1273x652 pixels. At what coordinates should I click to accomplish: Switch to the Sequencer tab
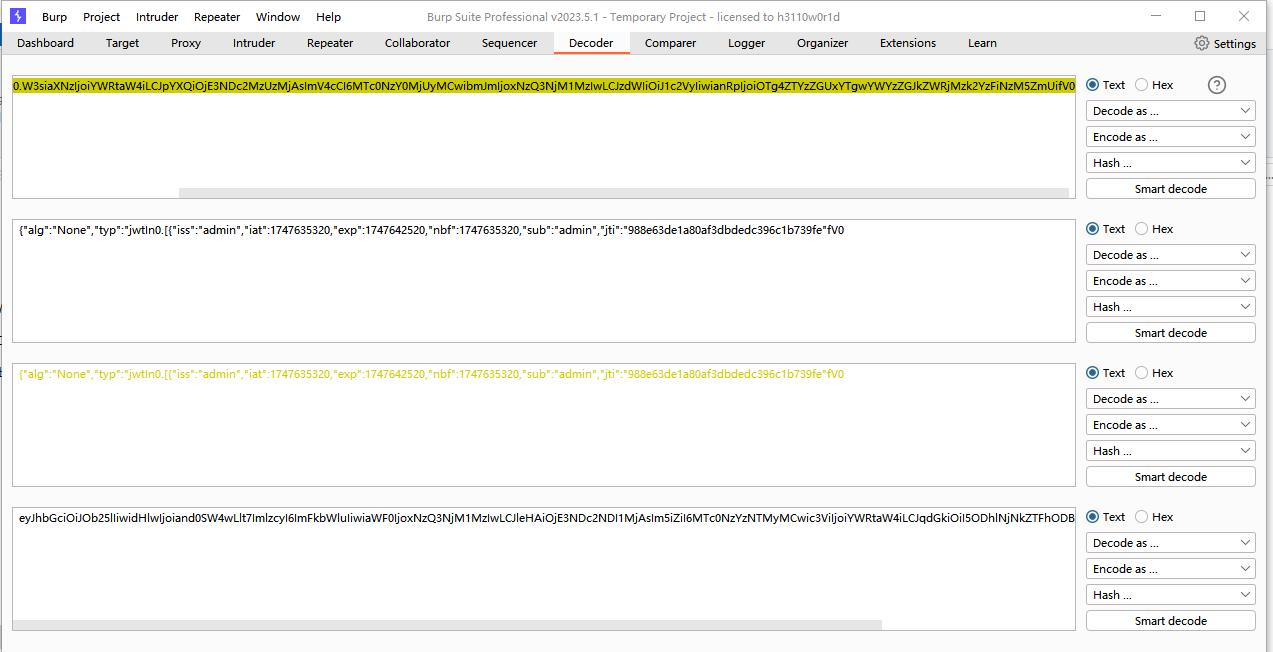[509, 43]
